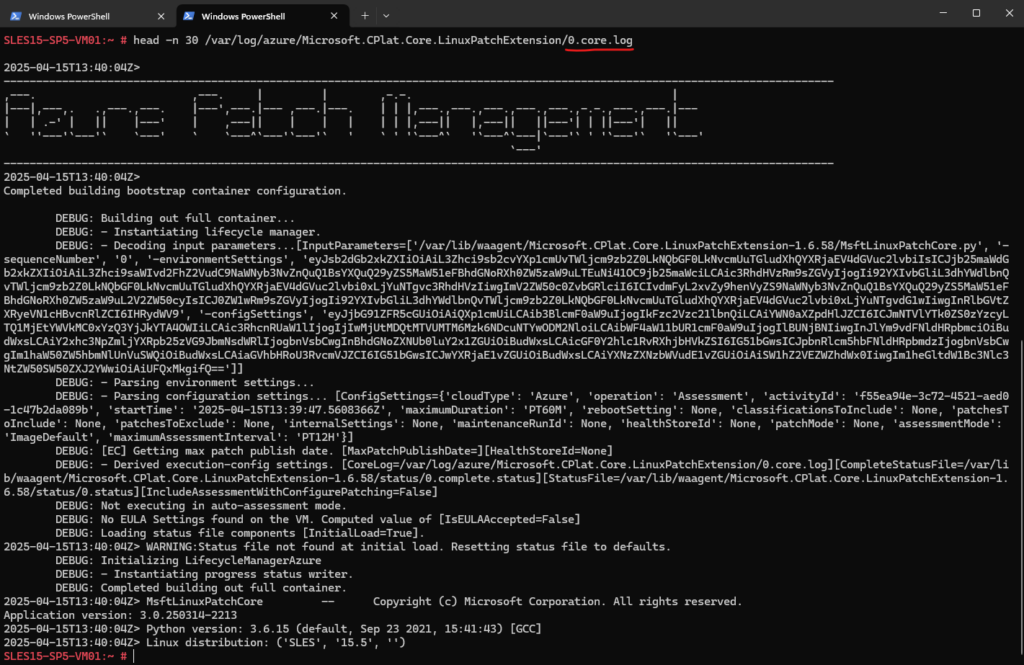Click 'Getting max patch publish date' debug line

[334, 451]
